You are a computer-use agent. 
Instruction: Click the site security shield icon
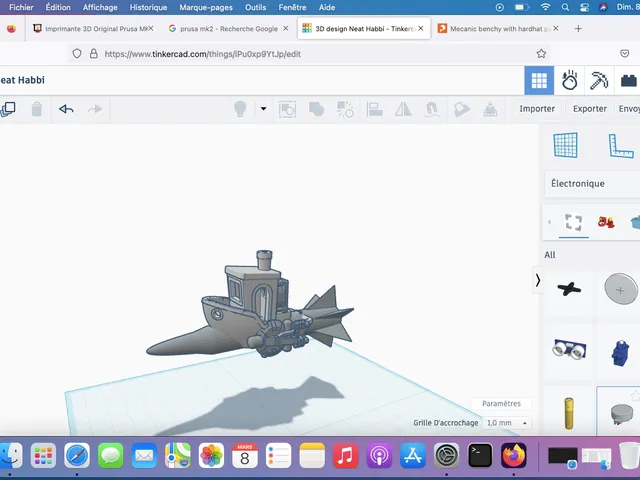77,53
